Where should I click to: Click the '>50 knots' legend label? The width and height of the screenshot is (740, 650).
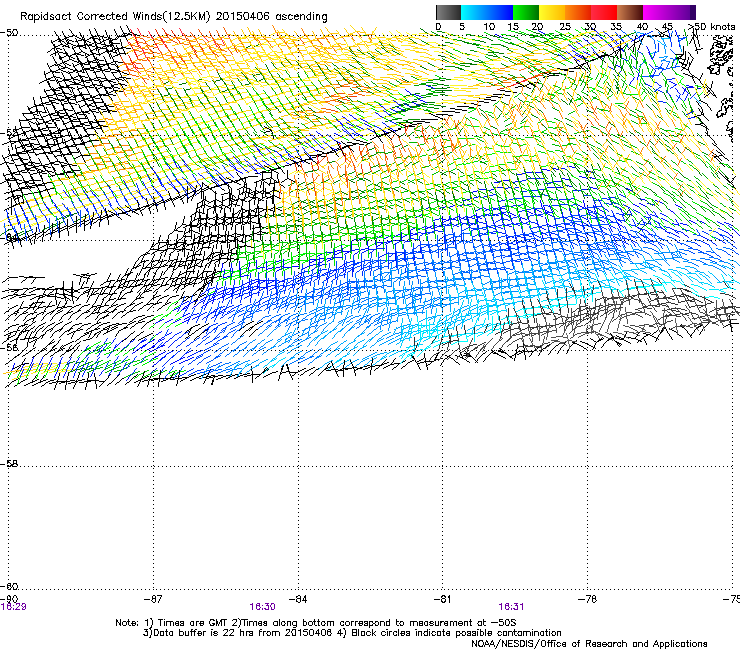(x=711, y=27)
